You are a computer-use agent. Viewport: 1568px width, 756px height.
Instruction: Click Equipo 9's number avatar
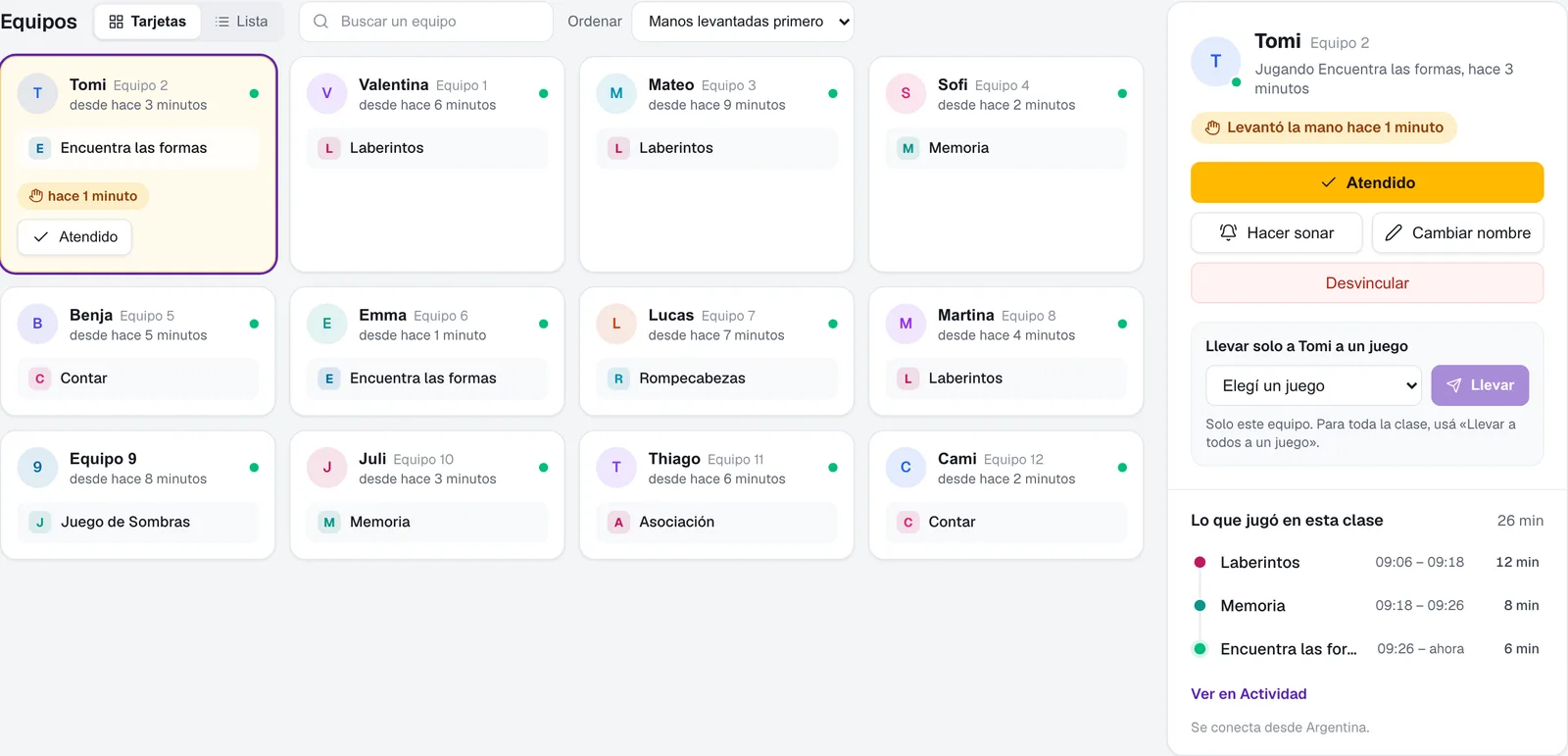(37, 468)
